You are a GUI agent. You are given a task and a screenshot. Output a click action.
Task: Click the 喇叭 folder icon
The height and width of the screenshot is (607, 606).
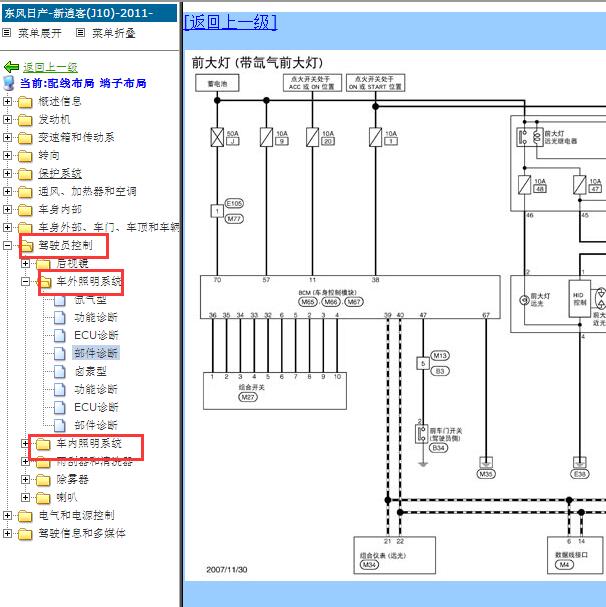[x=43, y=498]
